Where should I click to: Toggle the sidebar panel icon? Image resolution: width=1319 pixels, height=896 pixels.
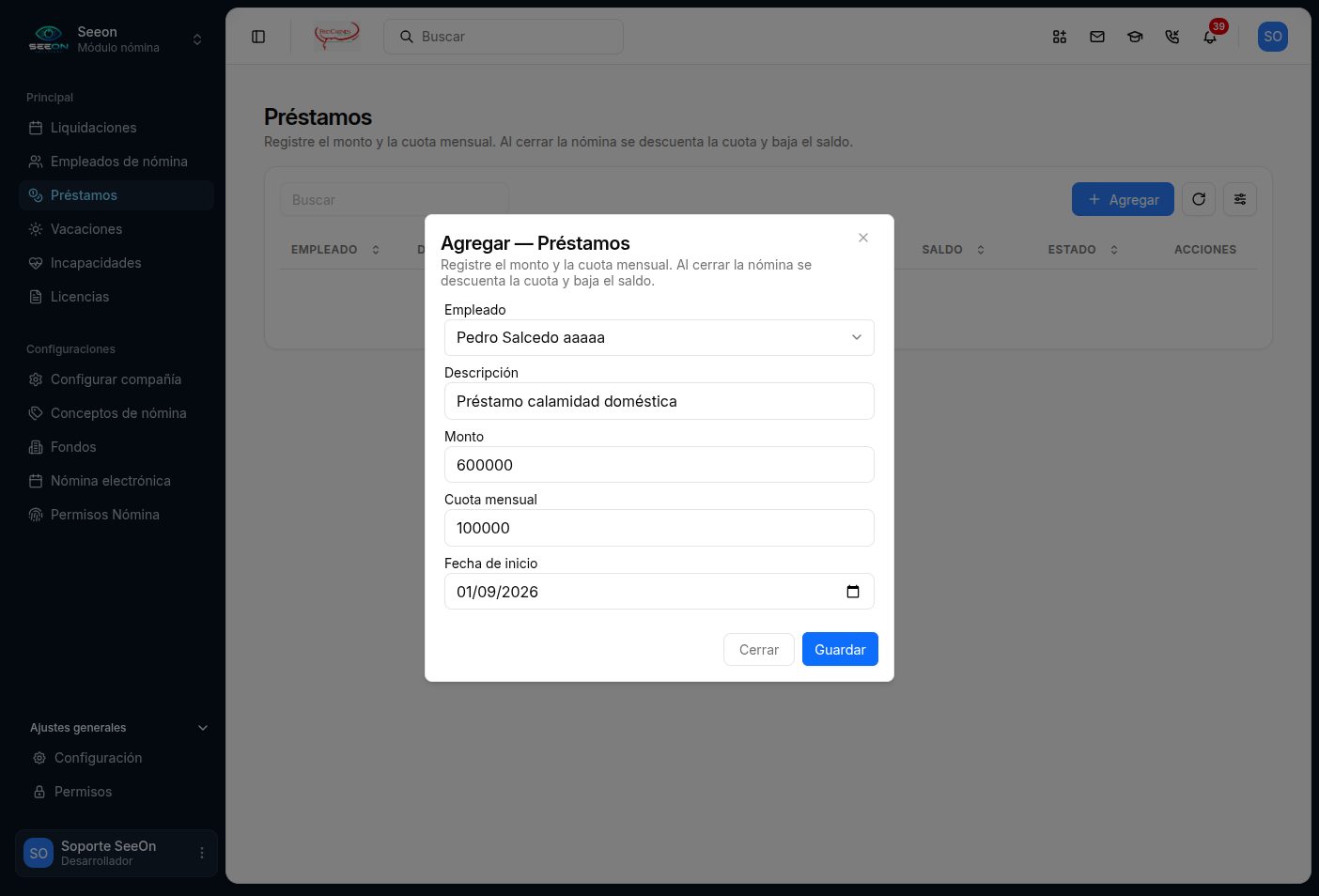pos(258,37)
